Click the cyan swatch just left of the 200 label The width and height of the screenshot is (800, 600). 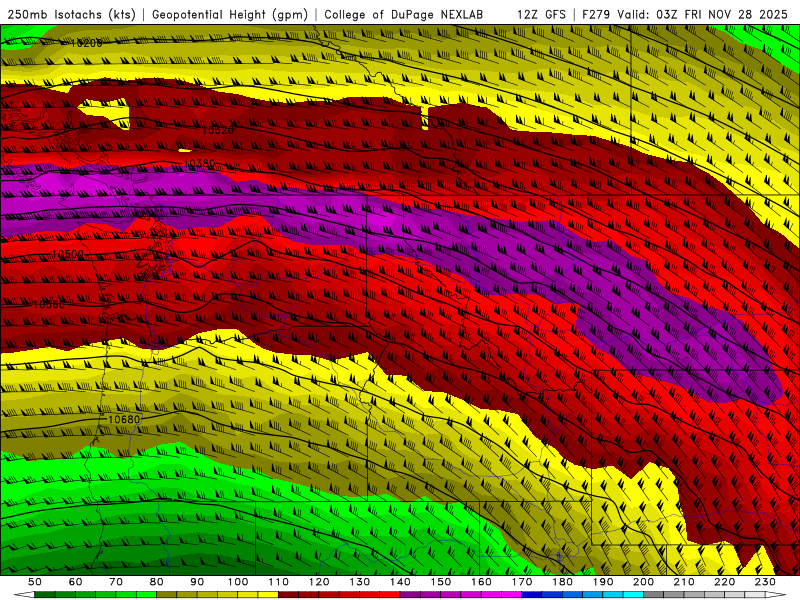pyautogui.click(x=633, y=595)
